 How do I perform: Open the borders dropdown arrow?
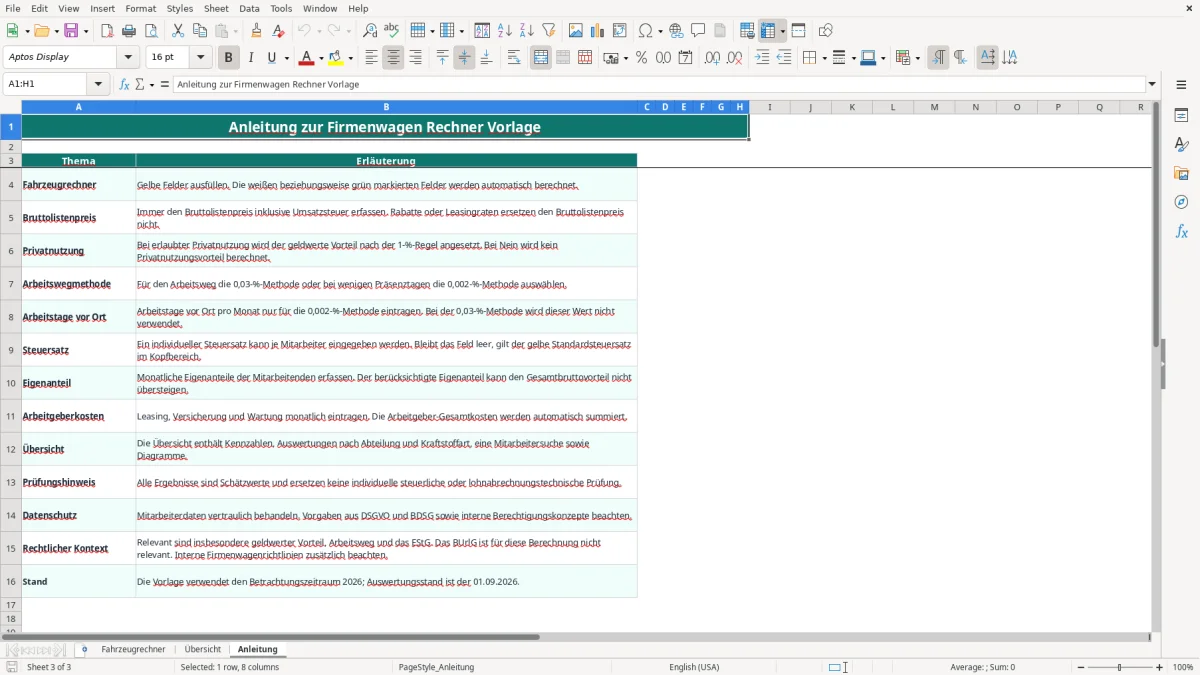[x=823, y=58]
